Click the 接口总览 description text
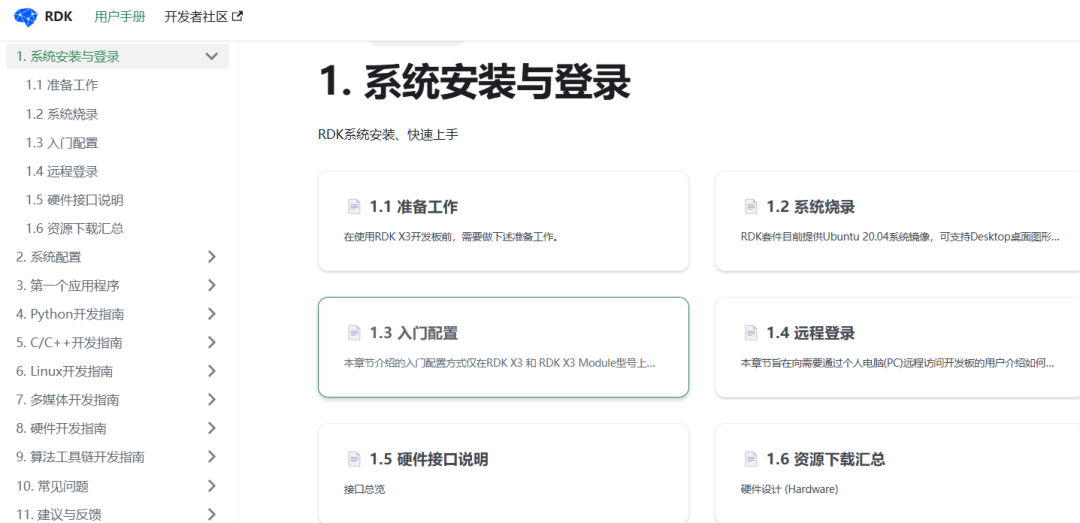This screenshot has width=1080, height=523. click(364, 489)
